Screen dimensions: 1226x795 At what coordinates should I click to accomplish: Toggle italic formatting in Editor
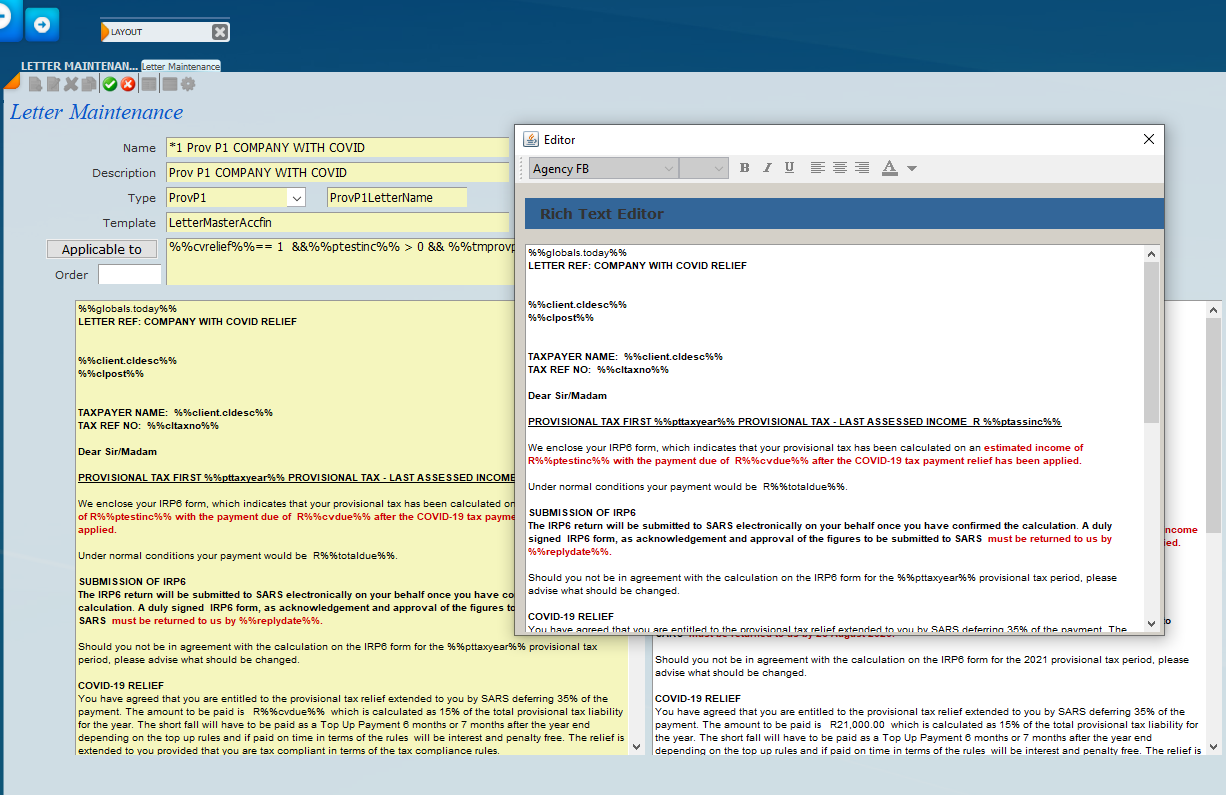pyautogui.click(x=767, y=168)
